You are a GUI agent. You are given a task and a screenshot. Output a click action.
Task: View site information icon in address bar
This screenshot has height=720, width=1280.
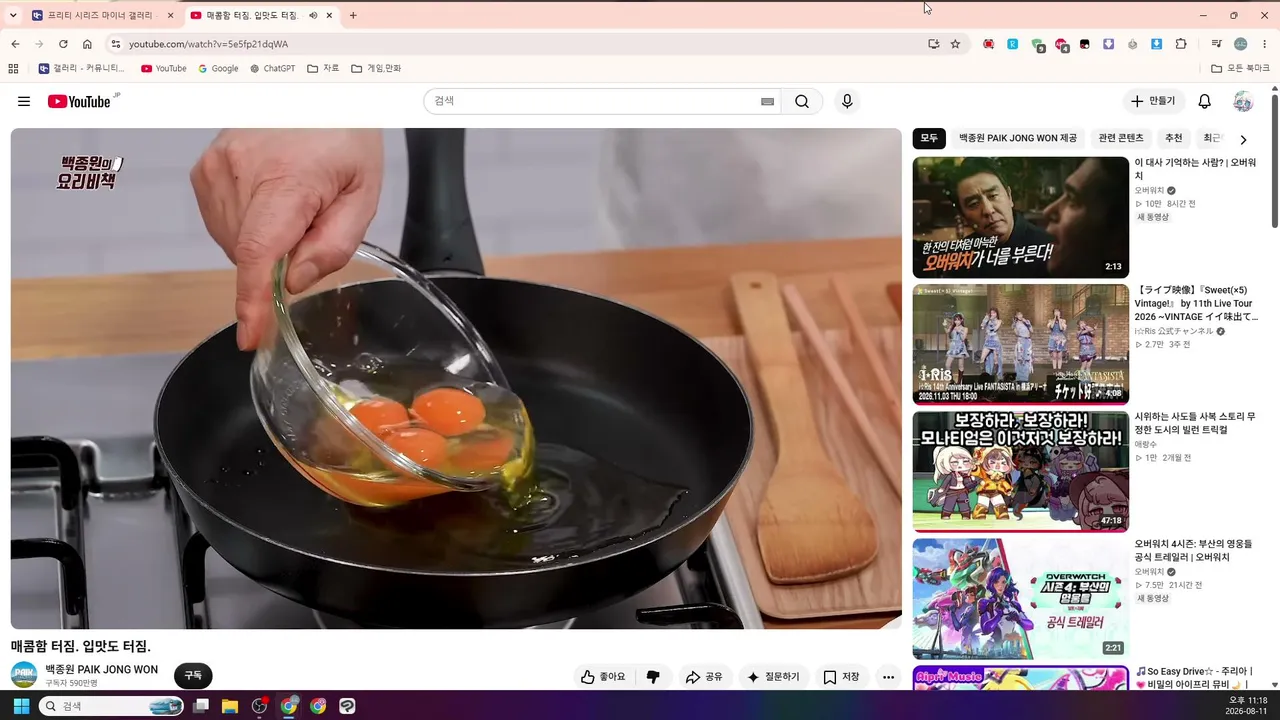pyautogui.click(x=115, y=44)
